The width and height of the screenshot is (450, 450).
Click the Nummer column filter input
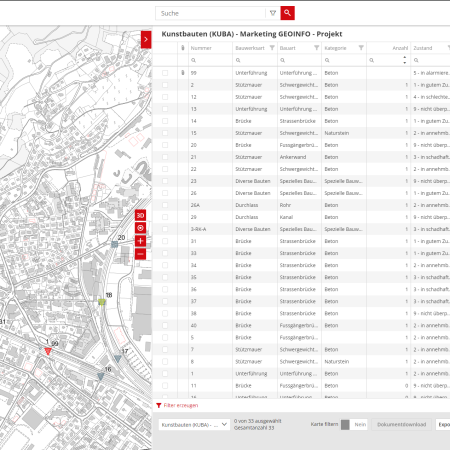pos(210,60)
